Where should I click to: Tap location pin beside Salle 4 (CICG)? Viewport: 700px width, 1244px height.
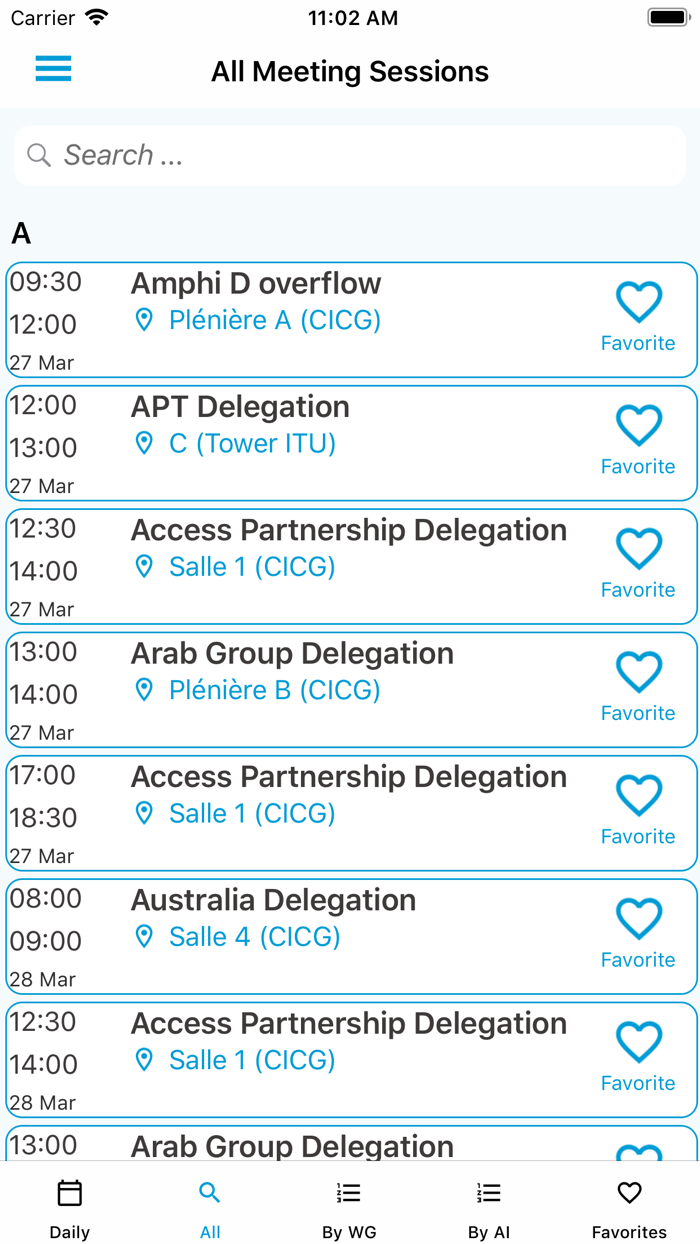(x=145, y=937)
